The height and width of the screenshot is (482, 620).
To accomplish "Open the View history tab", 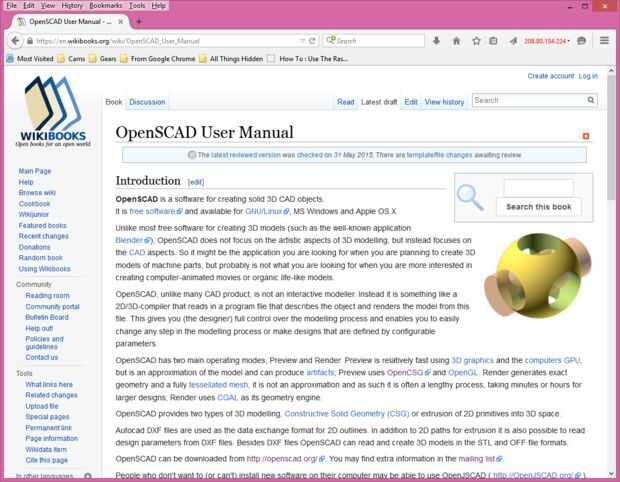I will (444, 102).
